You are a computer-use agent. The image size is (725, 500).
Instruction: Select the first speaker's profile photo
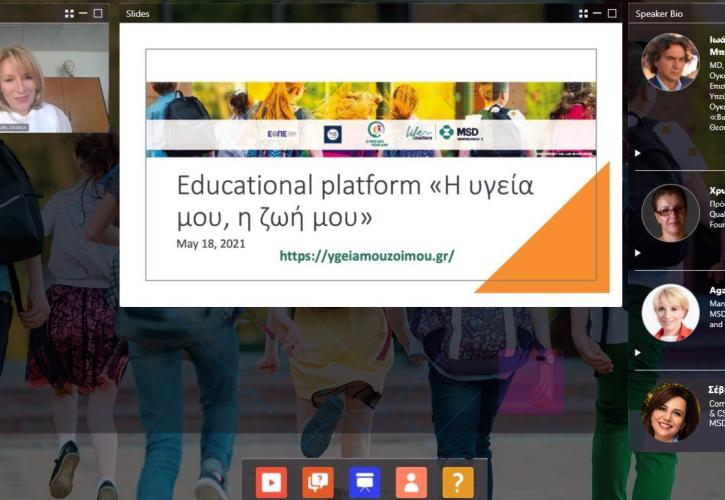[669, 62]
